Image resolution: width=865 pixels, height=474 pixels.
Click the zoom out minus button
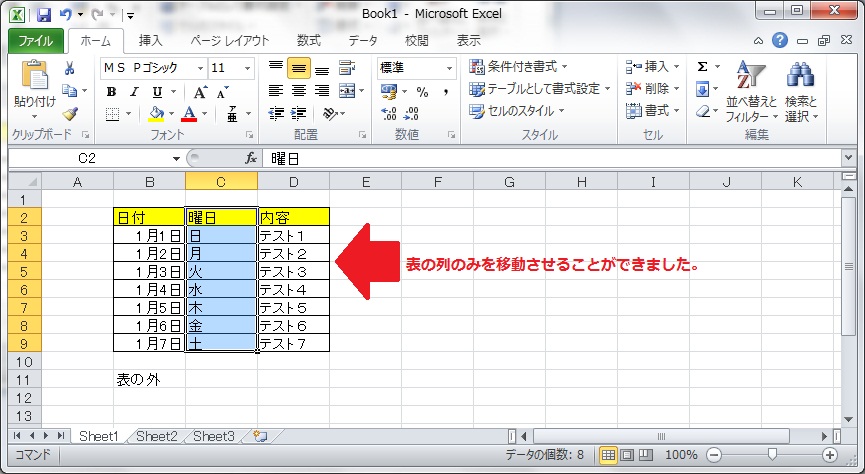pos(714,455)
